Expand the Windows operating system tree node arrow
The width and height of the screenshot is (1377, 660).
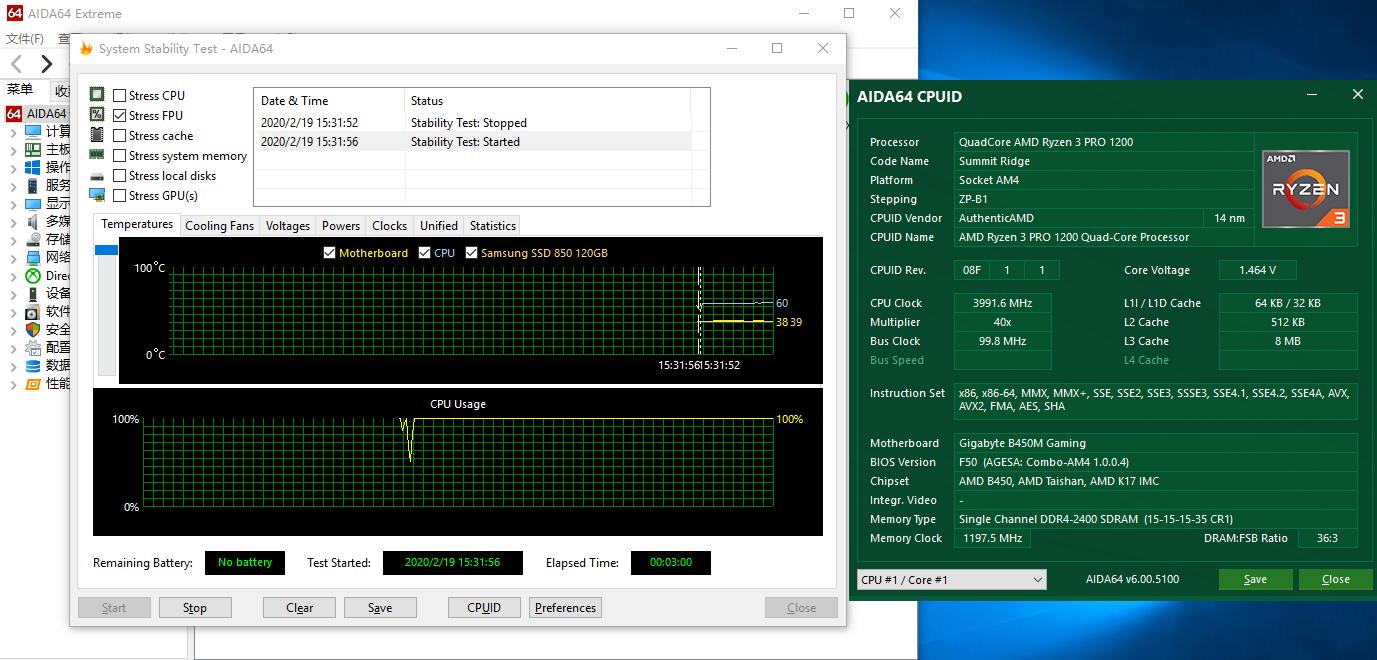13,167
